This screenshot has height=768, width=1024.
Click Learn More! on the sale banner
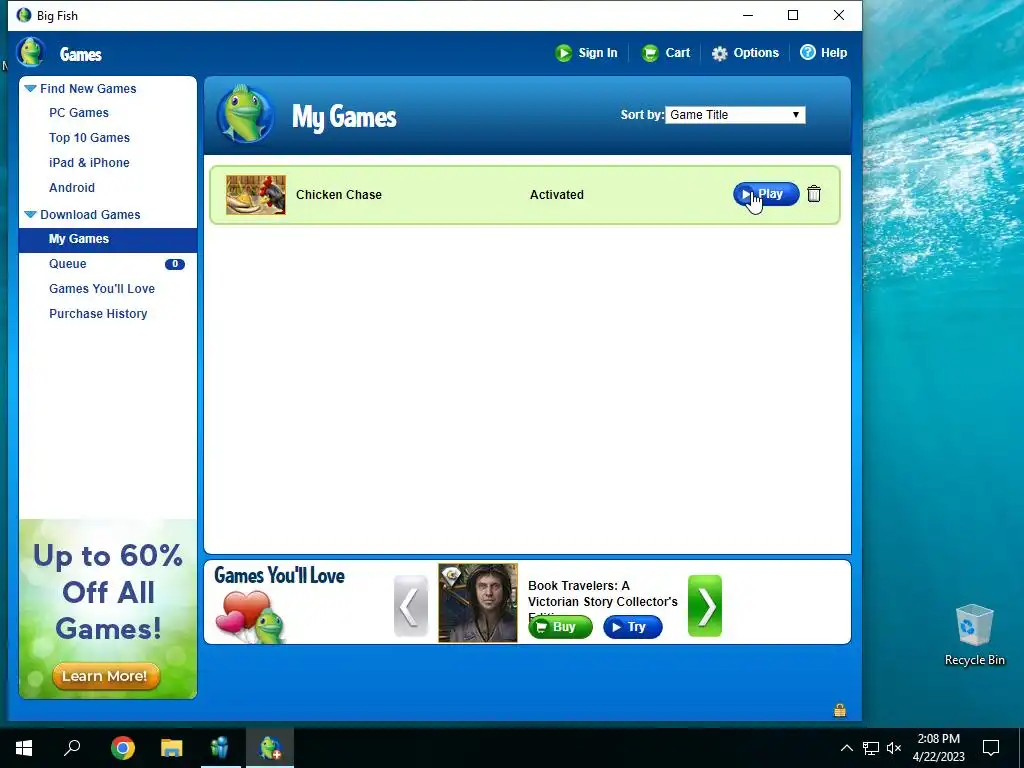pos(105,676)
